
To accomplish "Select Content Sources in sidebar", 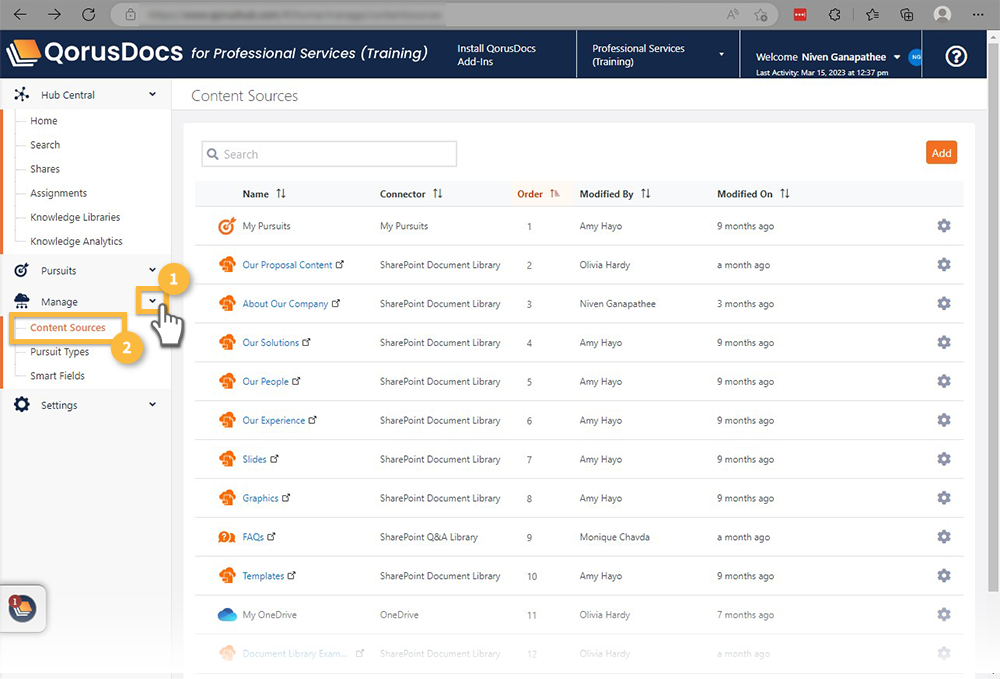I will coord(68,328).
